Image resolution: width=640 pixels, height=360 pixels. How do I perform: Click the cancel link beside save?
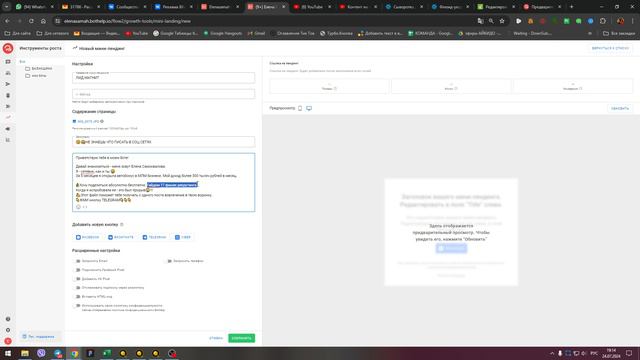[216, 338]
